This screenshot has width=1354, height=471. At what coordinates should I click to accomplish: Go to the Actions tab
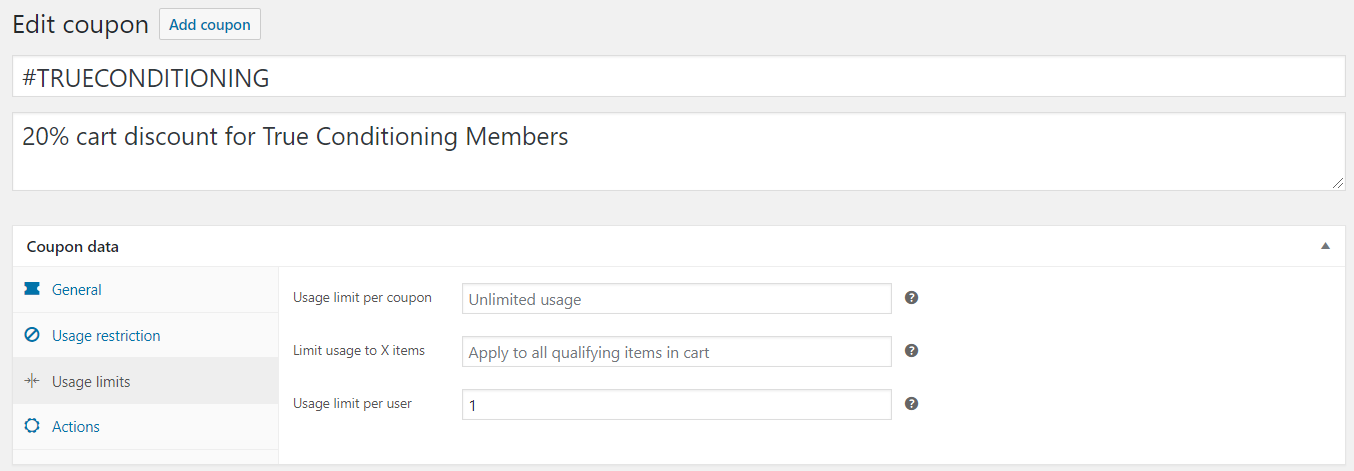coord(76,427)
